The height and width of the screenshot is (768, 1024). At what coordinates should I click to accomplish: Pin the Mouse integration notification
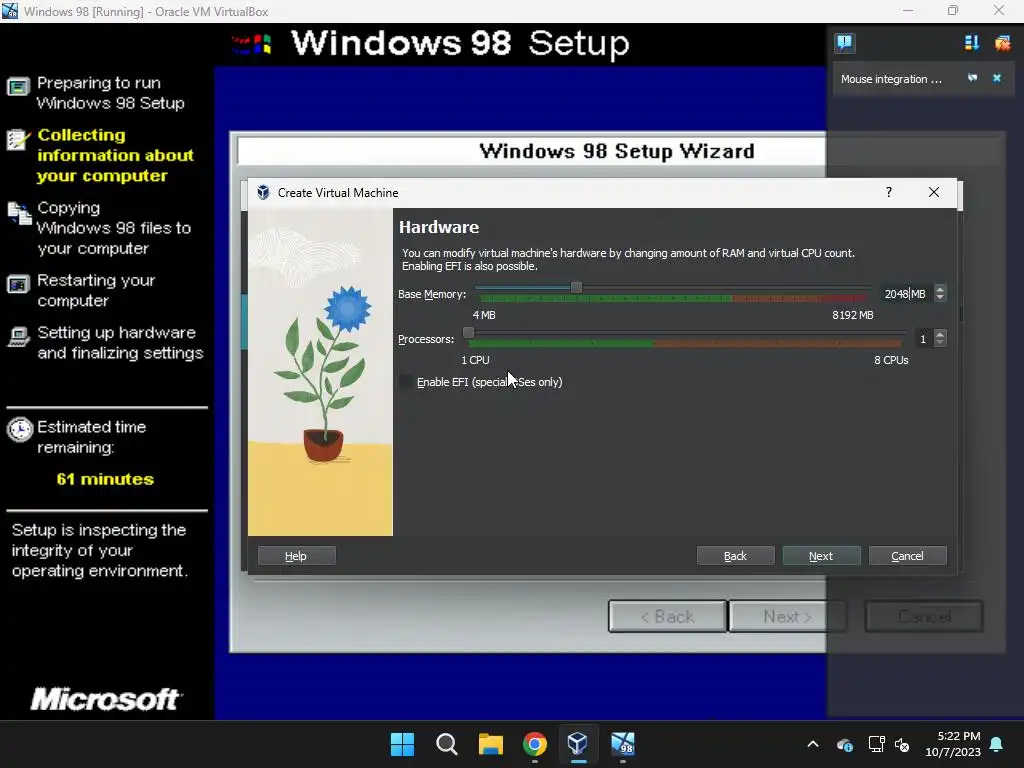pos(972,78)
